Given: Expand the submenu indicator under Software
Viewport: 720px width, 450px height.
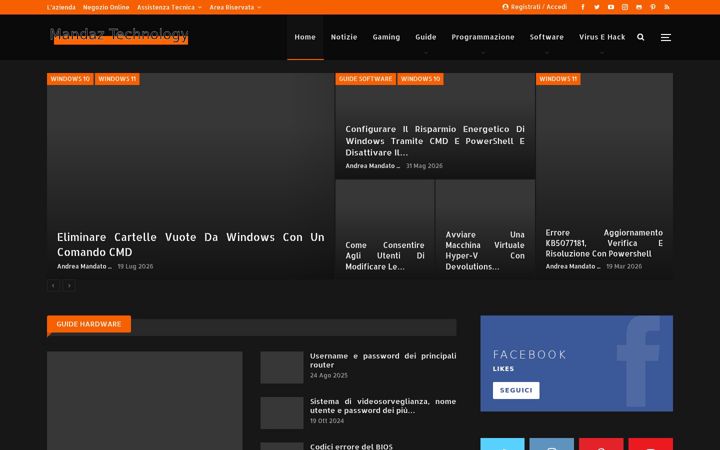Looking at the screenshot, I should coord(546,53).
